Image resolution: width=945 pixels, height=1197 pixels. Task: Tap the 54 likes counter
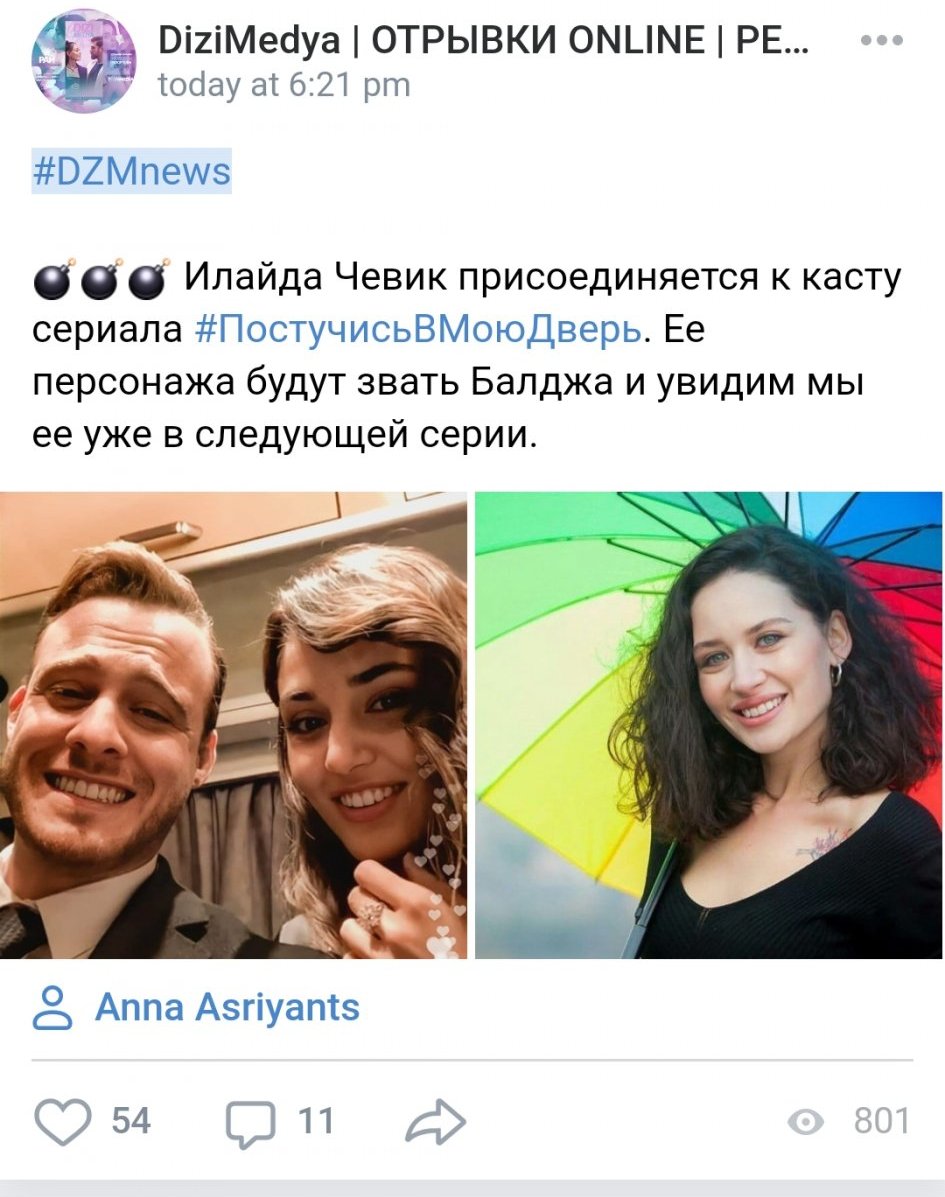coord(131,1121)
